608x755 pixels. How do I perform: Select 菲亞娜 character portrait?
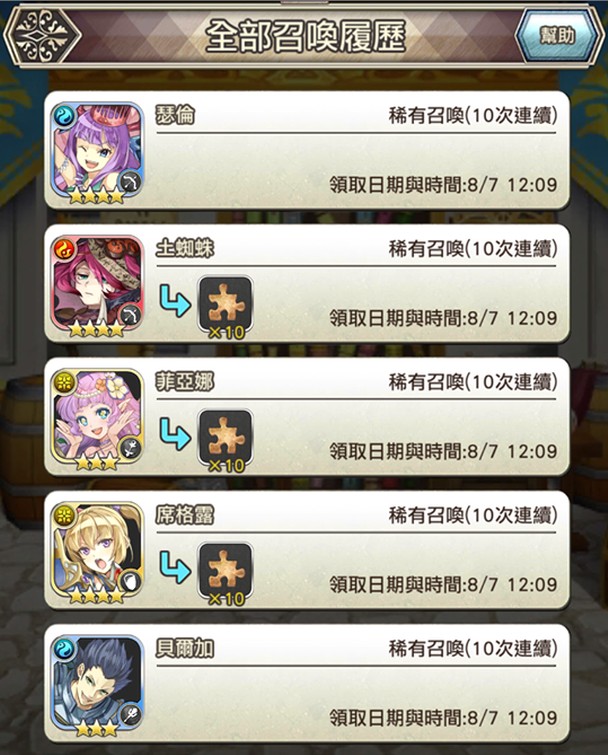pos(97,418)
